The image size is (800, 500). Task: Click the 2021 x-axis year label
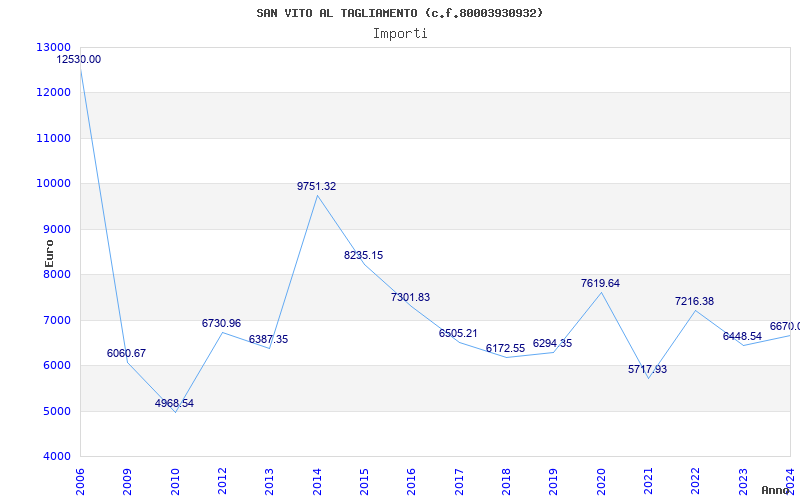(648, 482)
